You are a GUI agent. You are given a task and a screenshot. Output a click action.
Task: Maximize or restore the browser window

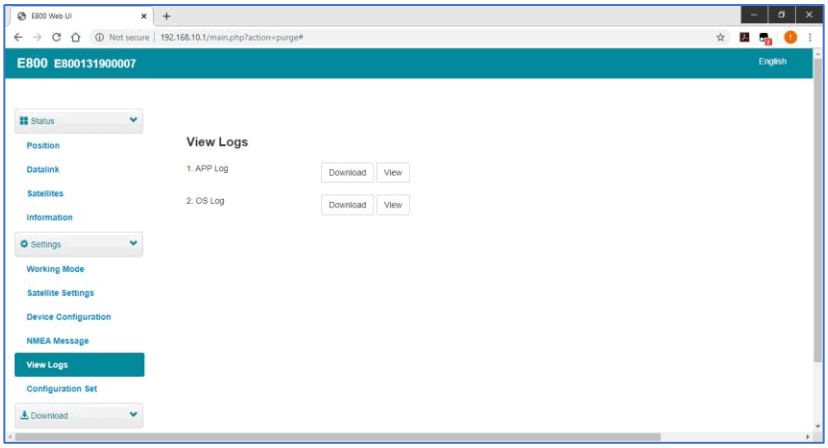pos(781,15)
